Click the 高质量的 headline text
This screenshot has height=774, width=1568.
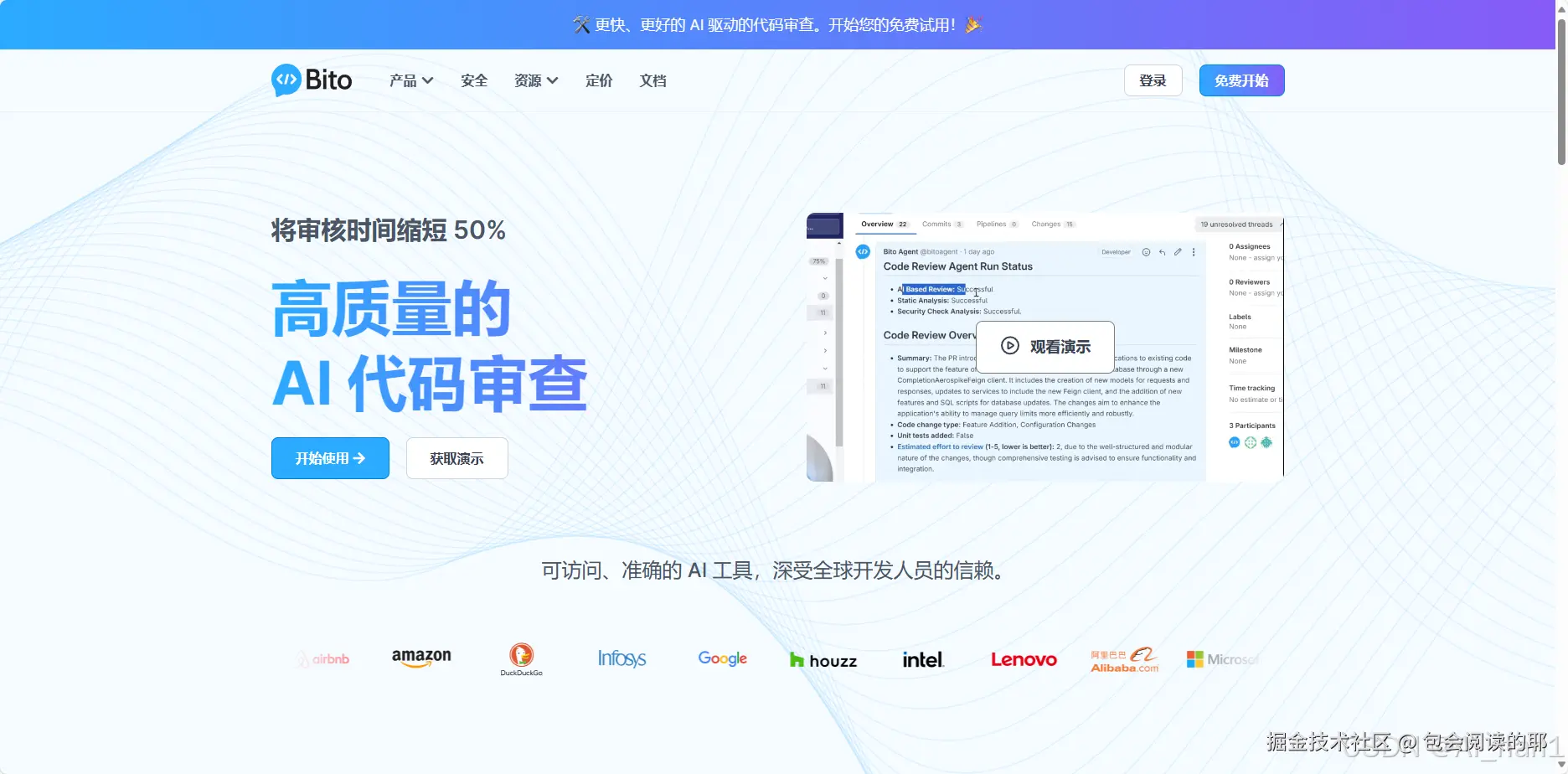point(391,309)
